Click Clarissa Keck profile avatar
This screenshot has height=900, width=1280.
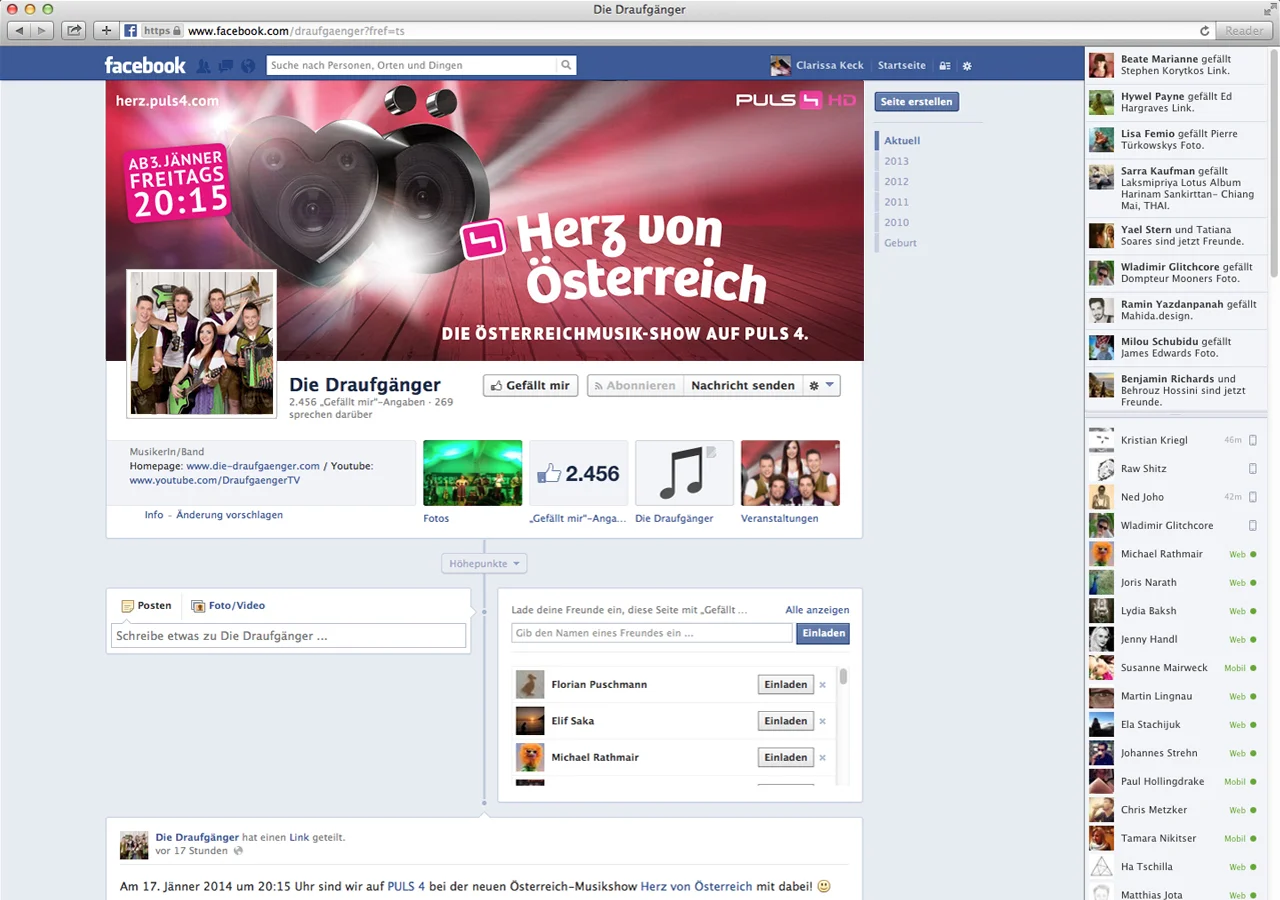[x=780, y=65]
